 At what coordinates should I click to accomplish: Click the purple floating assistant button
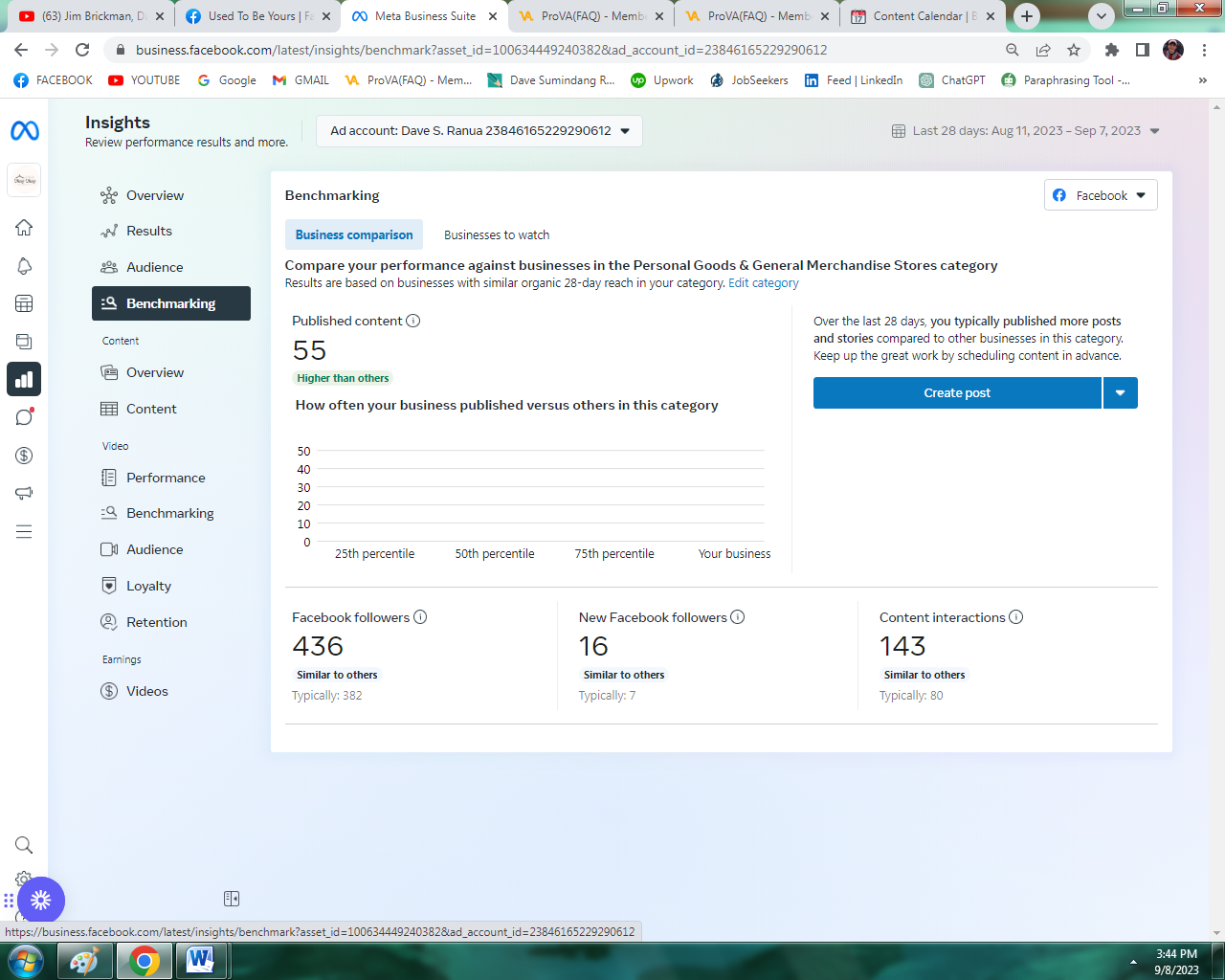tap(41, 901)
